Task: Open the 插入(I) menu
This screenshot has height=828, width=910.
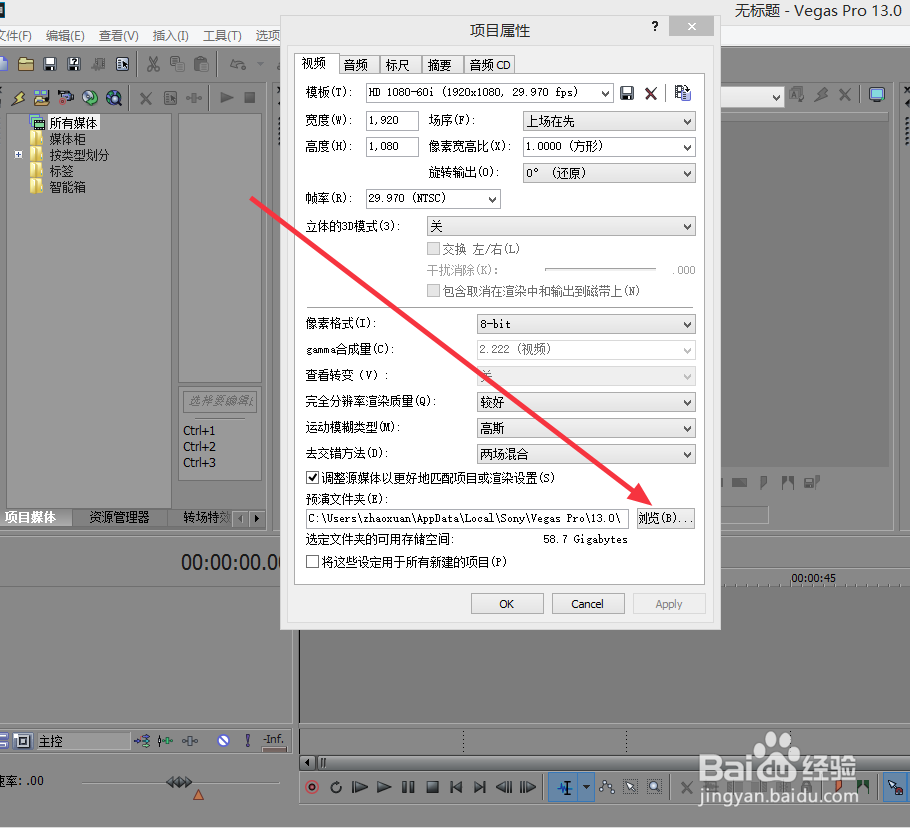Action: (171, 36)
